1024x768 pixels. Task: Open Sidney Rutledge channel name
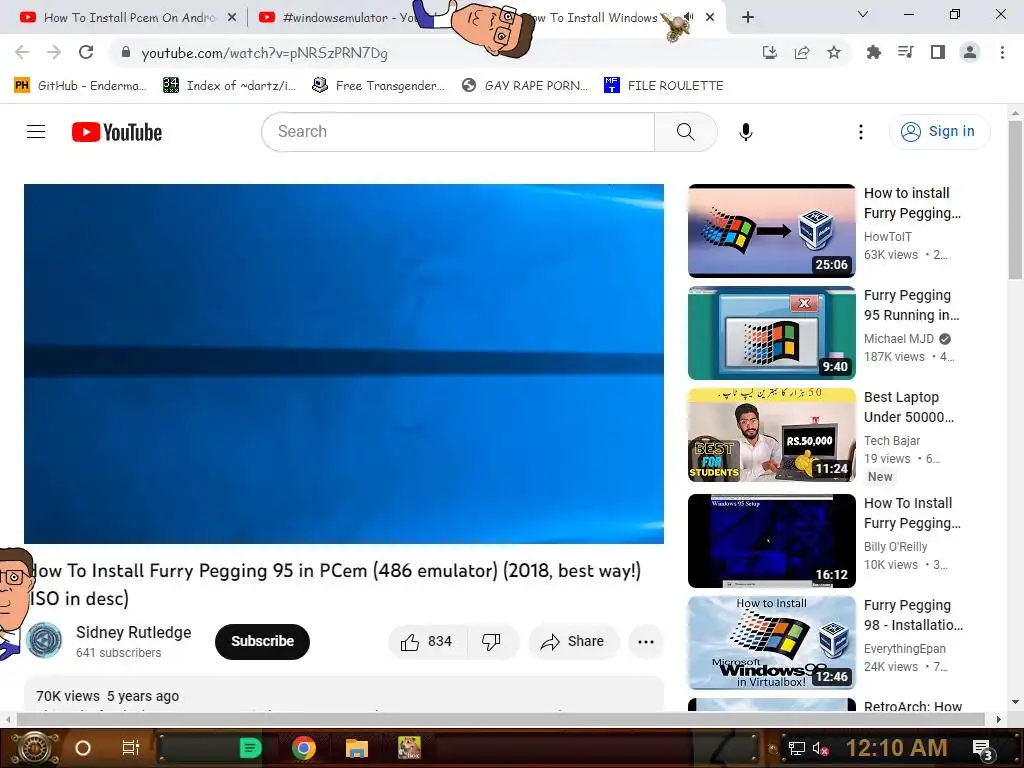pyautogui.click(x=133, y=632)
